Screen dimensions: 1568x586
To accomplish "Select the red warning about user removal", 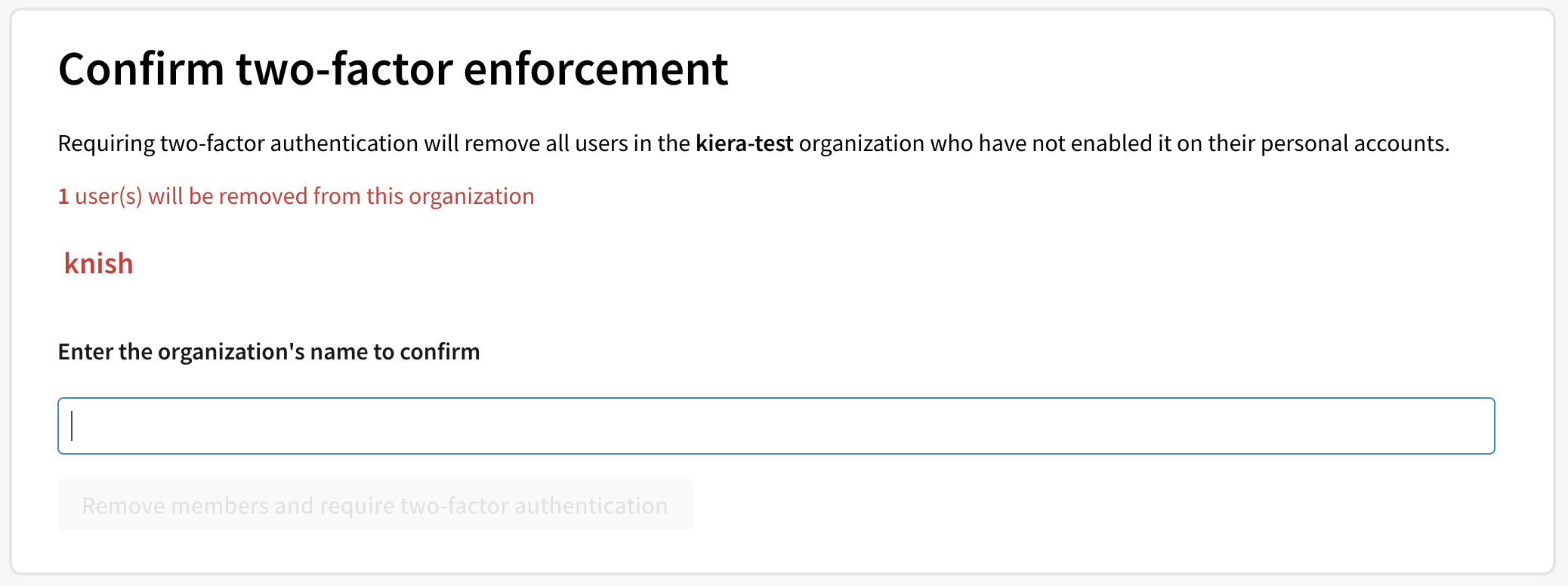I will point(295,196).
